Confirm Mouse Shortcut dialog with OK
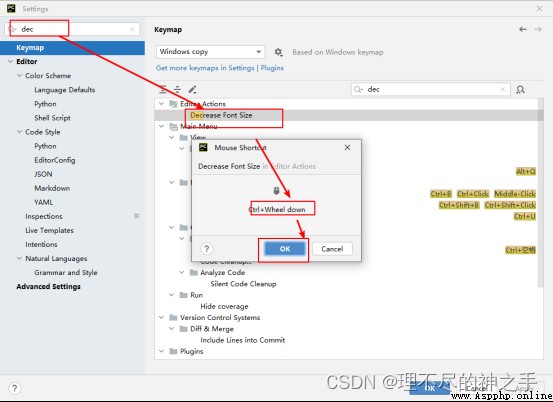Viewport: 553px width, 402px height. click(x=285, y=249)
